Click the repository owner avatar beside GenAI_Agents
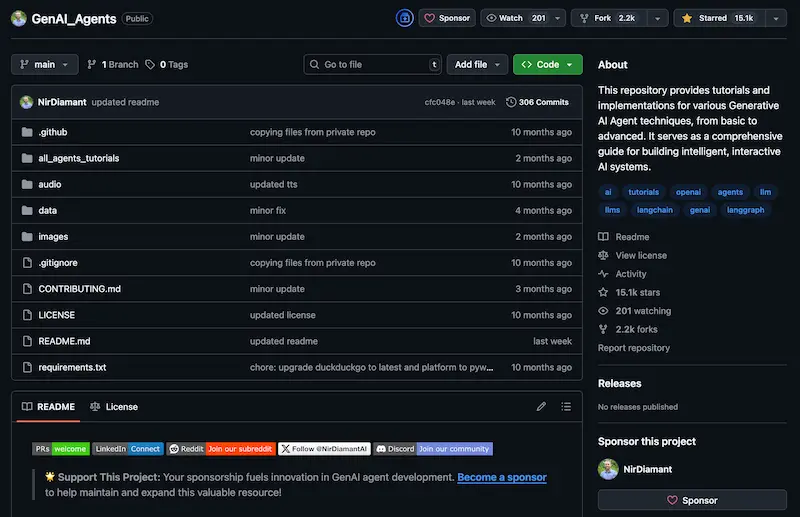The width and height of the screenshot is (800, 517). coord(19,18)
